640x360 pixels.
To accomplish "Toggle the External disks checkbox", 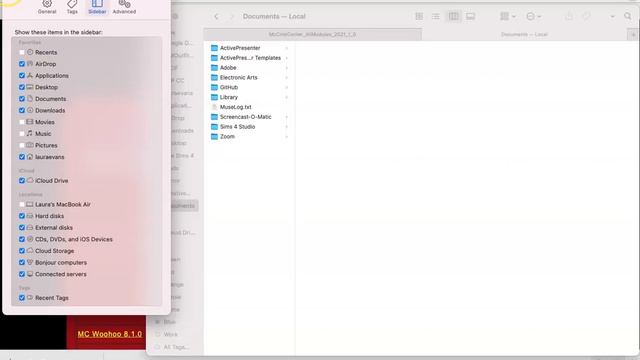I will click(22, 228).
